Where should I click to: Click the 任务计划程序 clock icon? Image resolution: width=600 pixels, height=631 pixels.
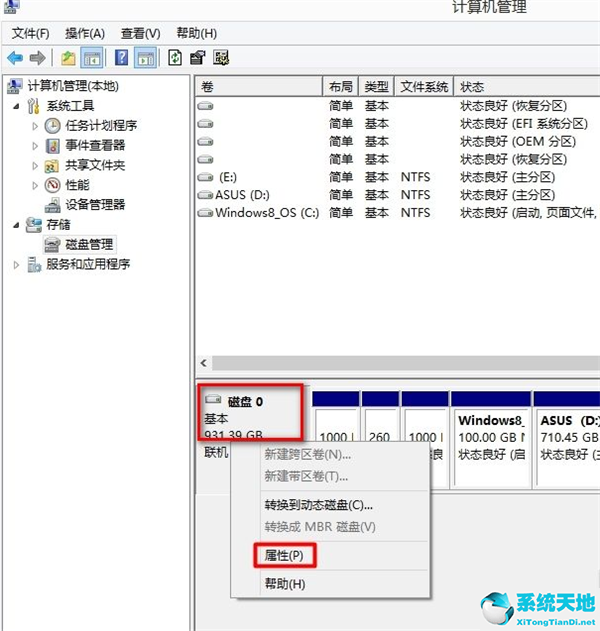click(52, 126)
